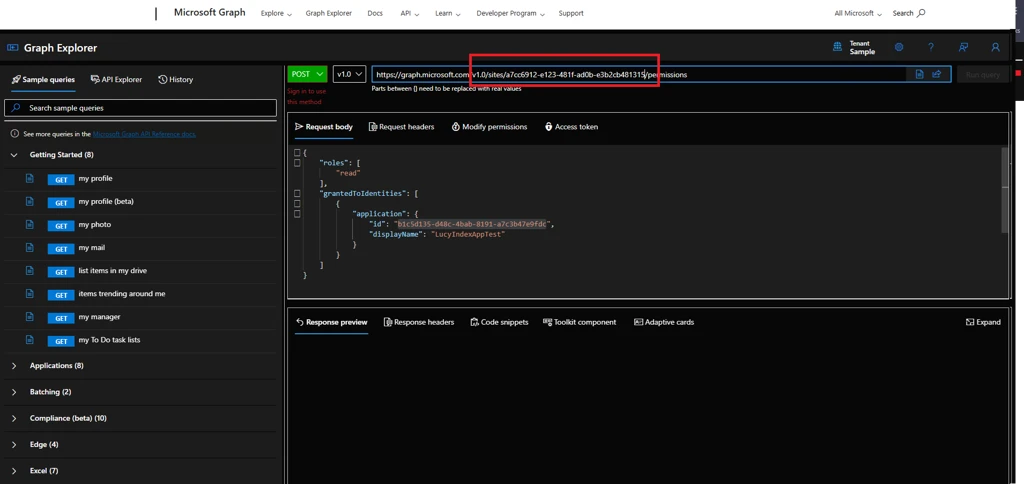Viewport: 1024px width, 484px height.
Task: Open the Graph Explorer settings gear
Action: tap(898, 47)
